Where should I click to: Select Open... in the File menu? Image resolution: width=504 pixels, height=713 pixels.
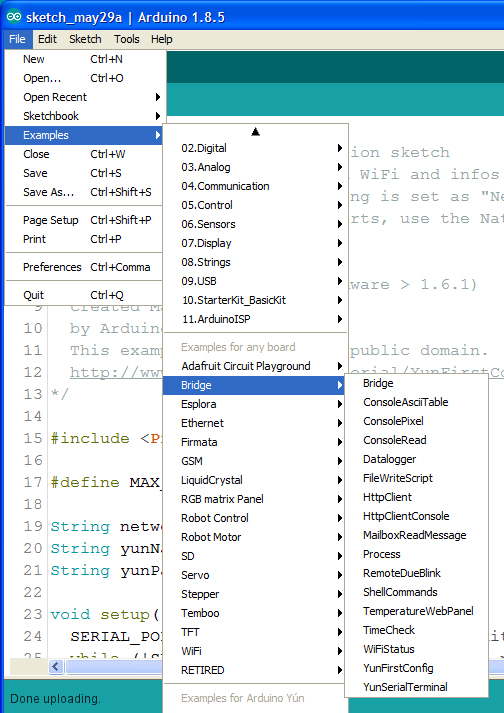click(84, 78)
